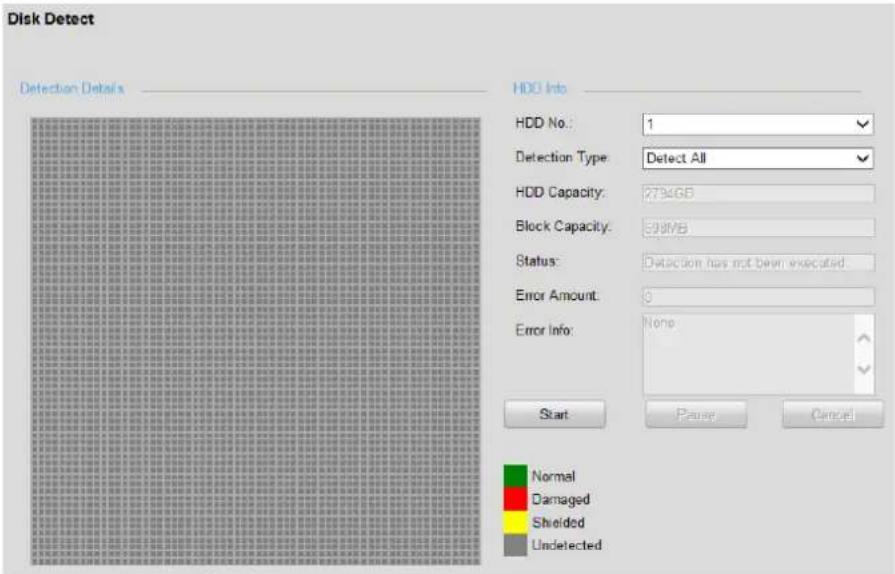Click the Status field

pos(758,262)
